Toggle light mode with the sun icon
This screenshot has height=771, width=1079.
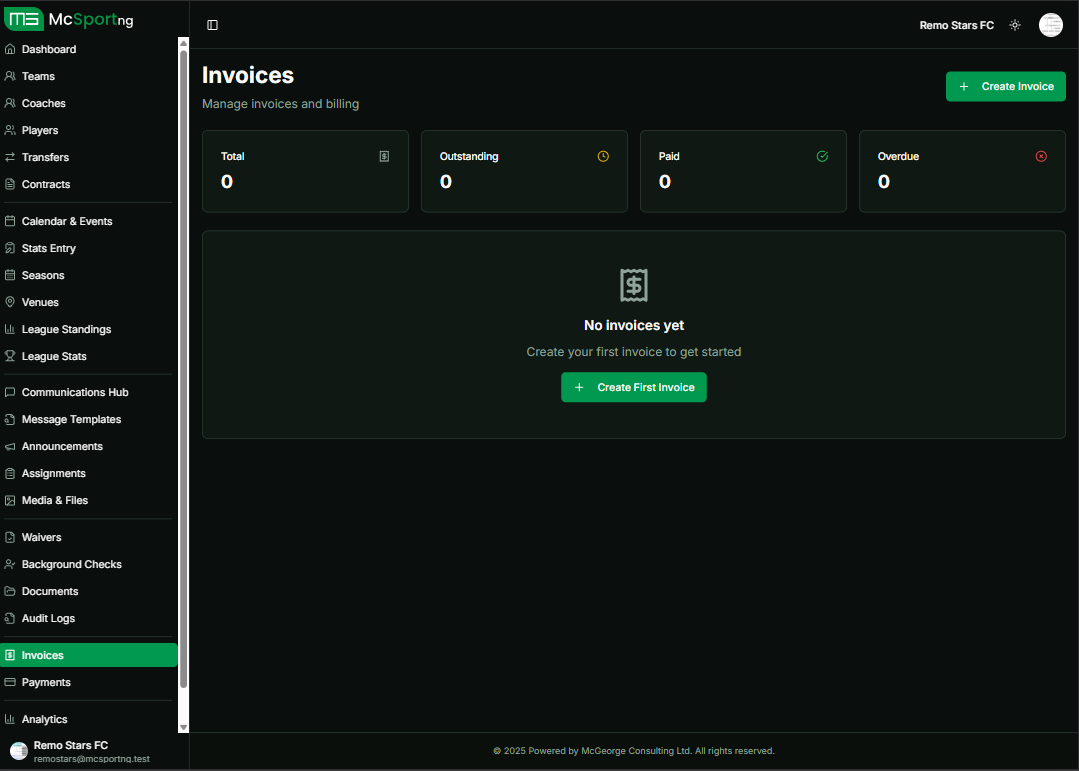(x=1014, y=24)
